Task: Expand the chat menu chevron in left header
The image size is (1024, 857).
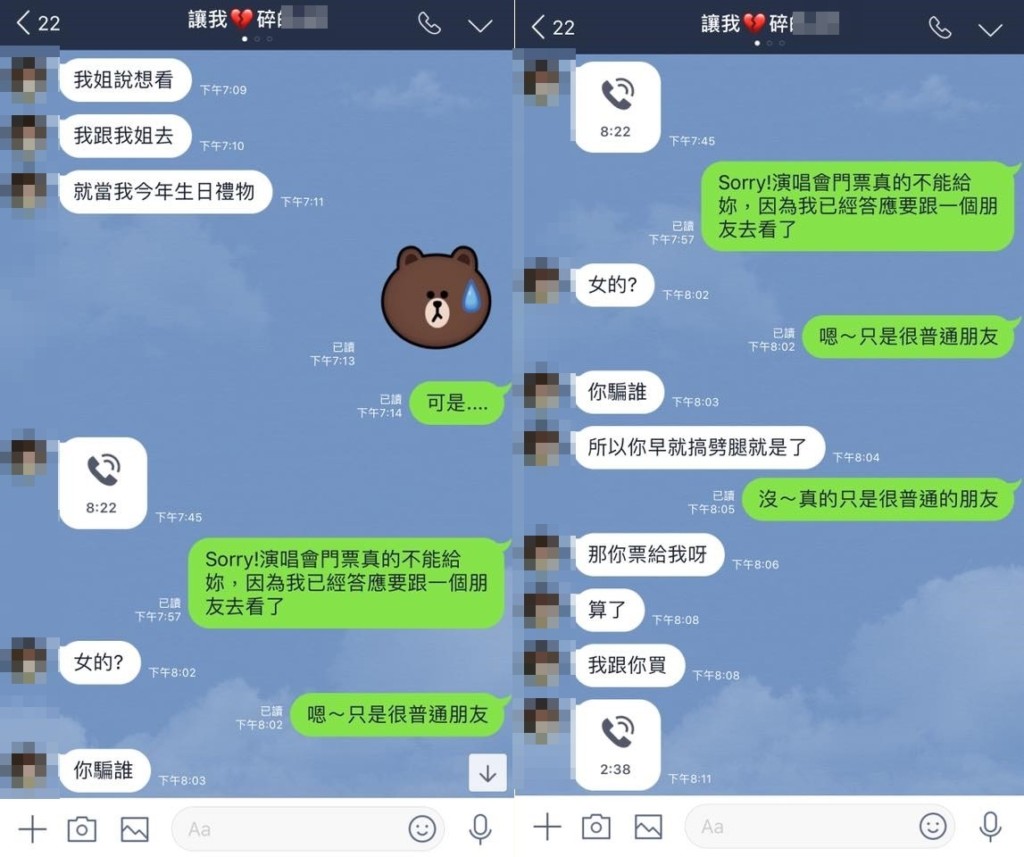Action: 481,25
